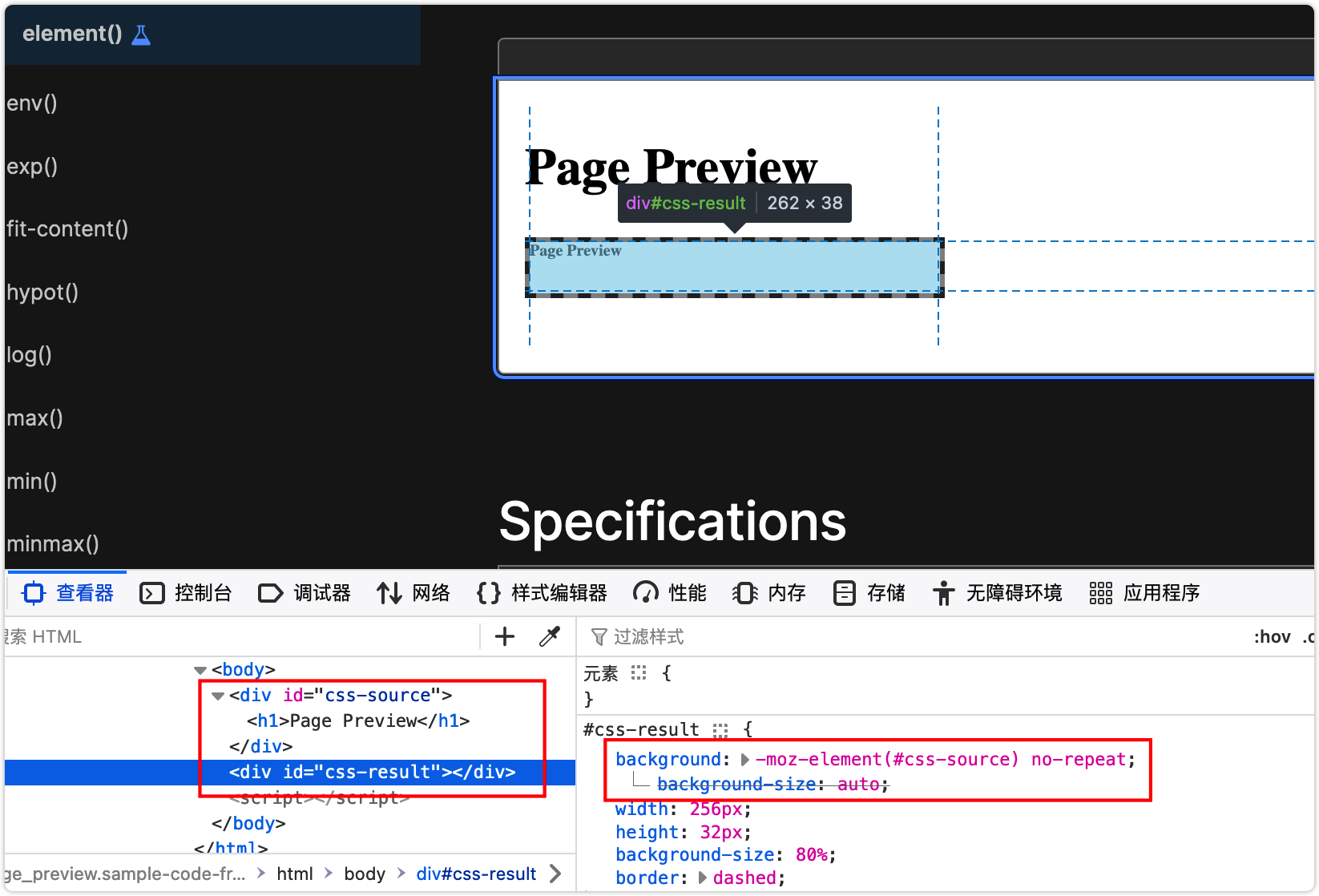The height and width of the screenshot is (896, 1319).
Task: Click the Page Preview heading in preview
Action: (x=672, y=167)
